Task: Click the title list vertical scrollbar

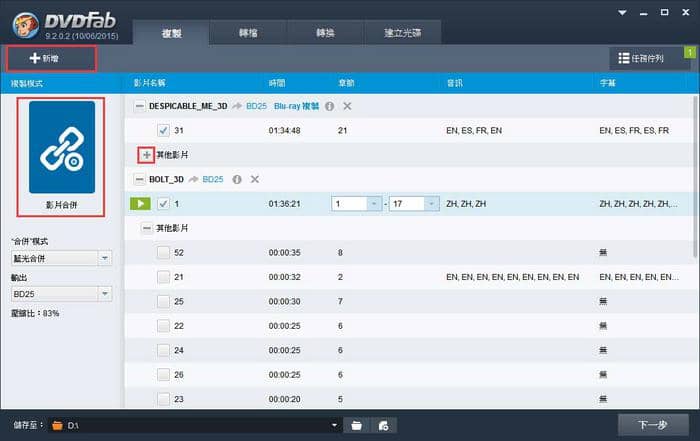Action: tap(695, 176)
